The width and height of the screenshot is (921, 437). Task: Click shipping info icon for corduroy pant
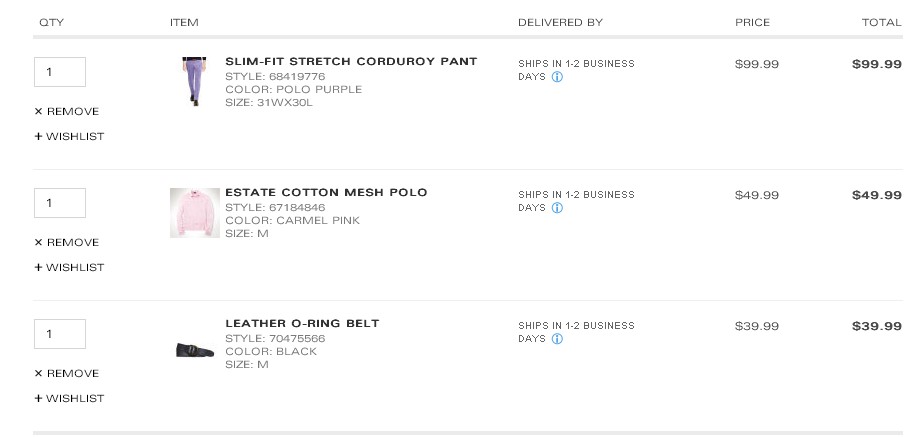[x=557, y=77]
